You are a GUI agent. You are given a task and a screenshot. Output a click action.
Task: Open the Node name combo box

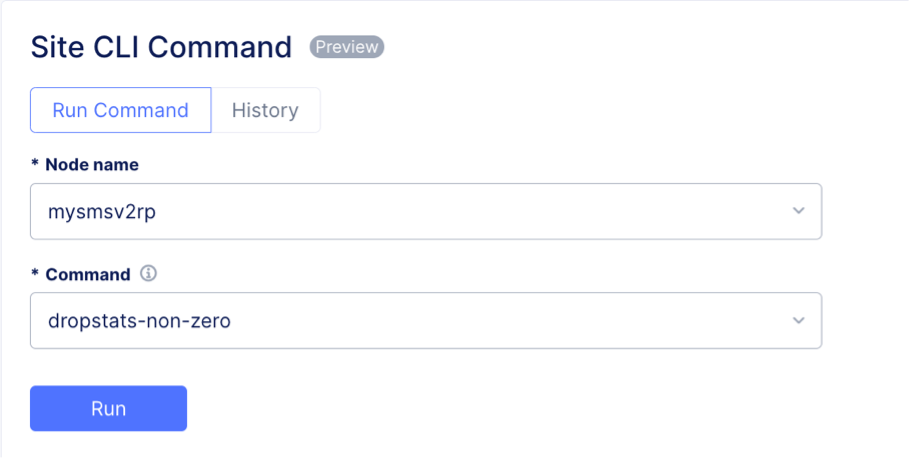pyautogui.click(x=425, y=211)
